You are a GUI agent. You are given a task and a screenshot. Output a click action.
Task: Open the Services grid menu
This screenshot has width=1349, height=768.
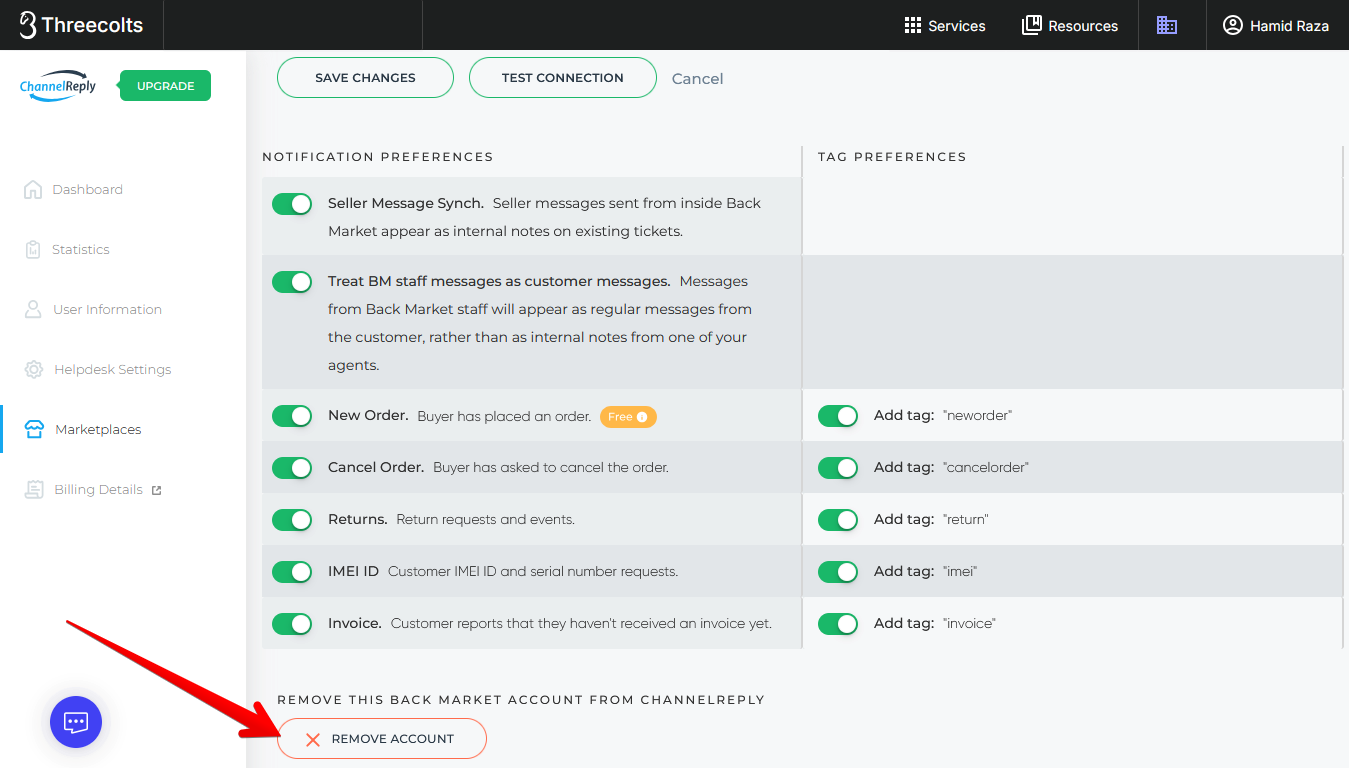(x=945, y=26)
